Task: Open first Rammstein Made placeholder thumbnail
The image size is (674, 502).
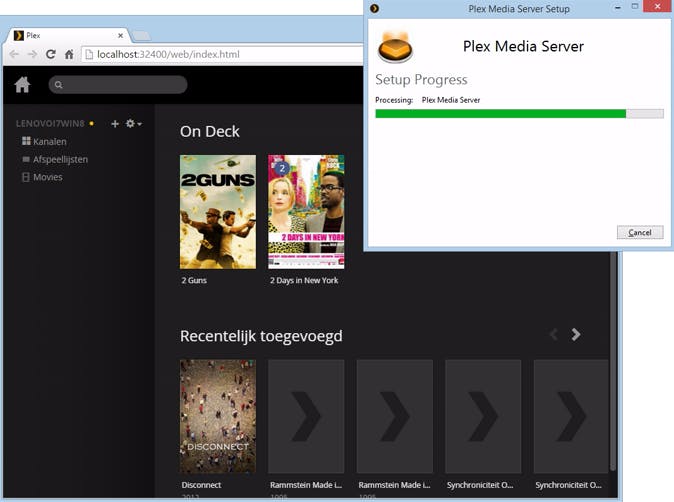Action: pos(306,416)
